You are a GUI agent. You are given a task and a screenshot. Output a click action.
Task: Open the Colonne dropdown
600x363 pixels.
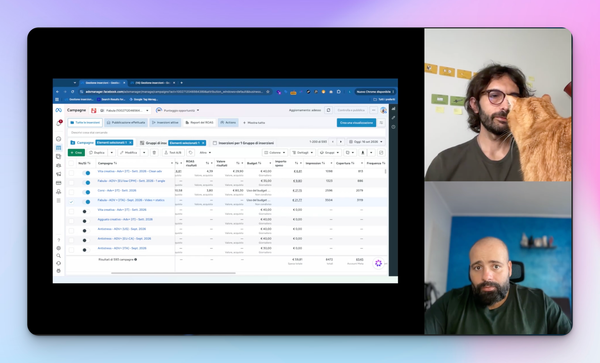(275, 153)
